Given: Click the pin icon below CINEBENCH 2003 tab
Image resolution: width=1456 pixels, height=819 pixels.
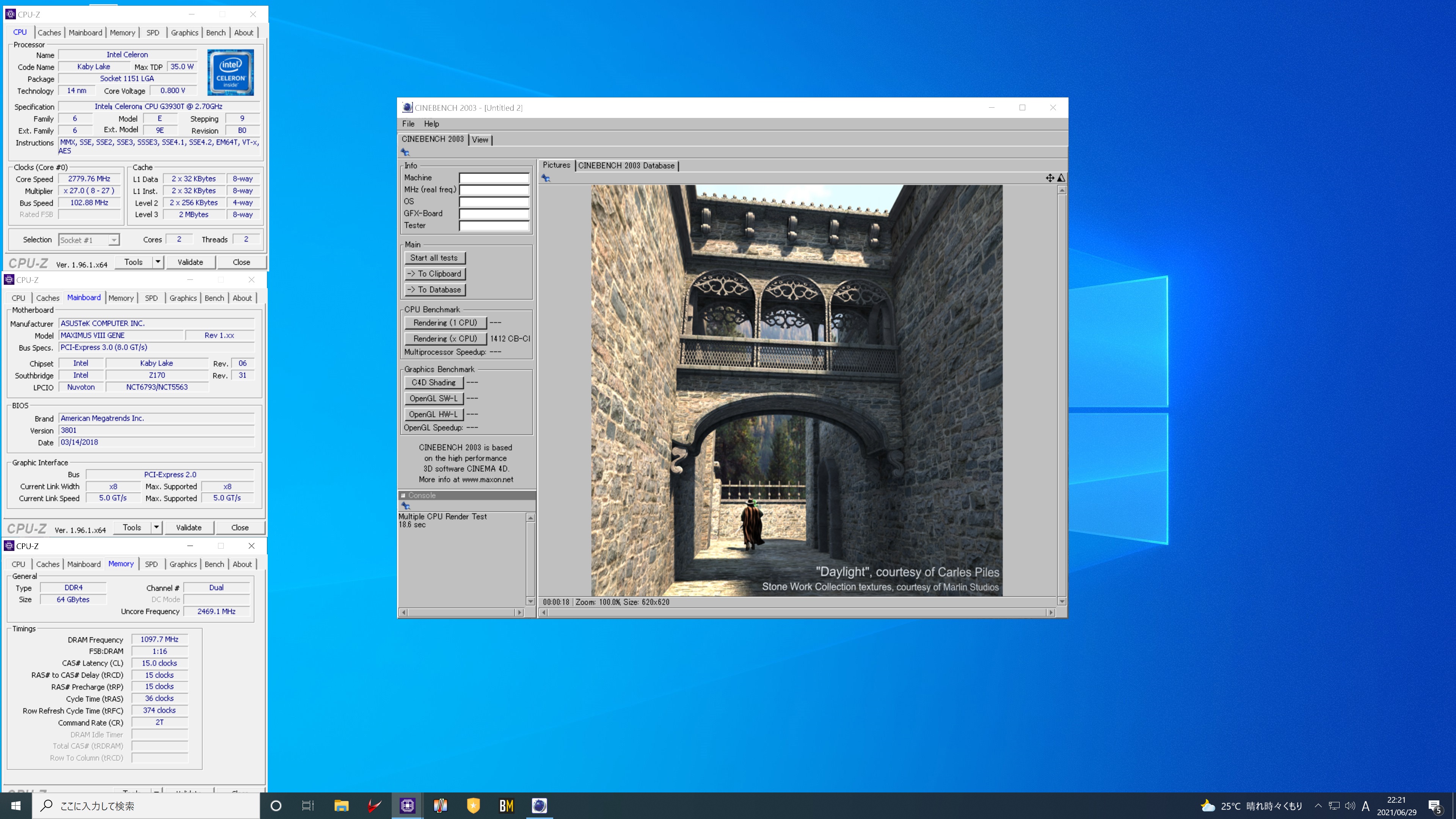Looking at the screenshot, I should [405, 152].
